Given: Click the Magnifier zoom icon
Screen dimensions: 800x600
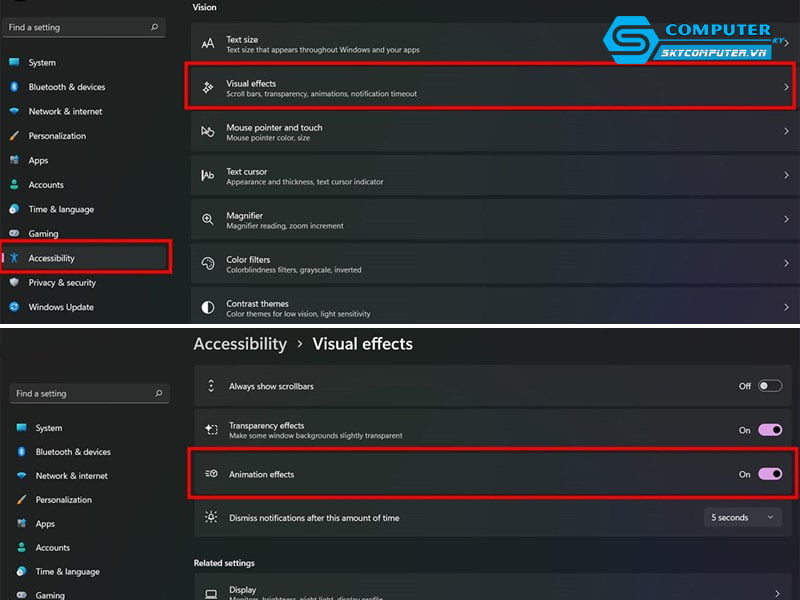Looking at the screenshot, I should coord(208,219).
